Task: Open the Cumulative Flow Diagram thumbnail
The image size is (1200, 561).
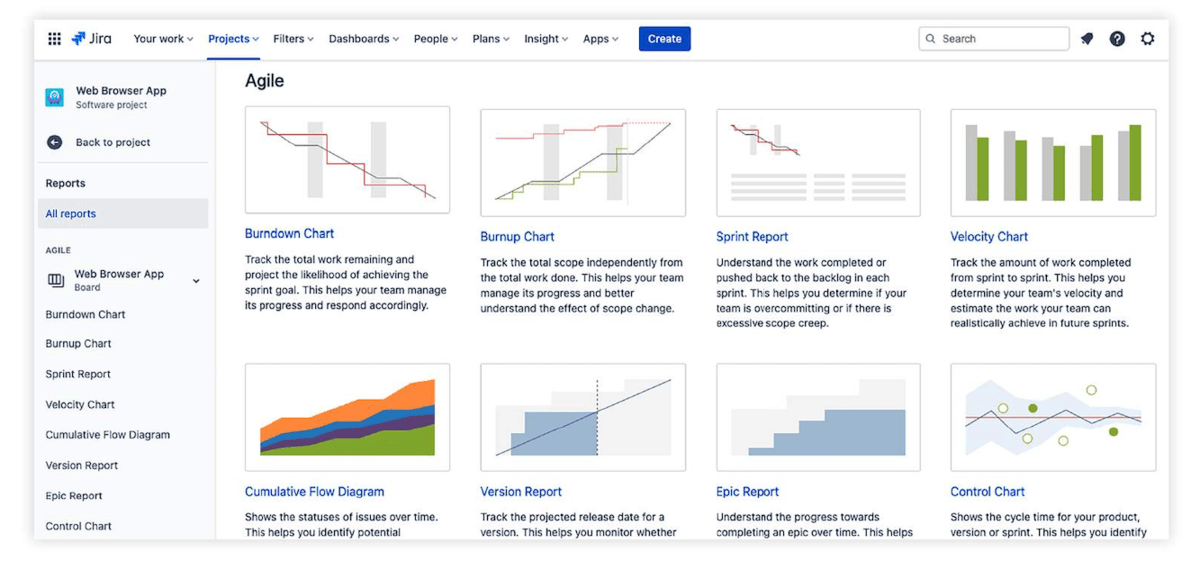Action: (x=347, y=417)
